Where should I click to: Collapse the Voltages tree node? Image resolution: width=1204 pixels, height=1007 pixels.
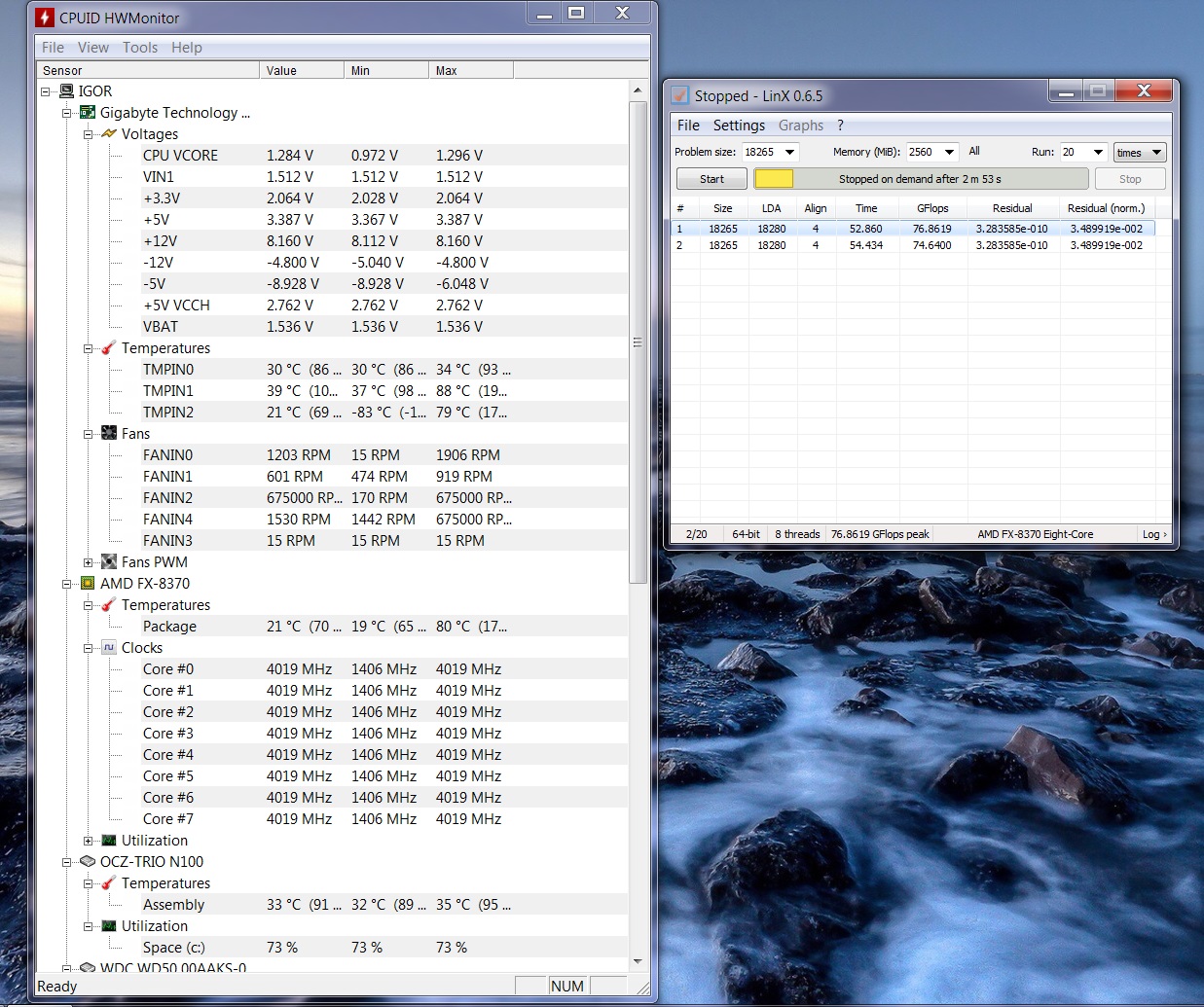tap(88, 134)
